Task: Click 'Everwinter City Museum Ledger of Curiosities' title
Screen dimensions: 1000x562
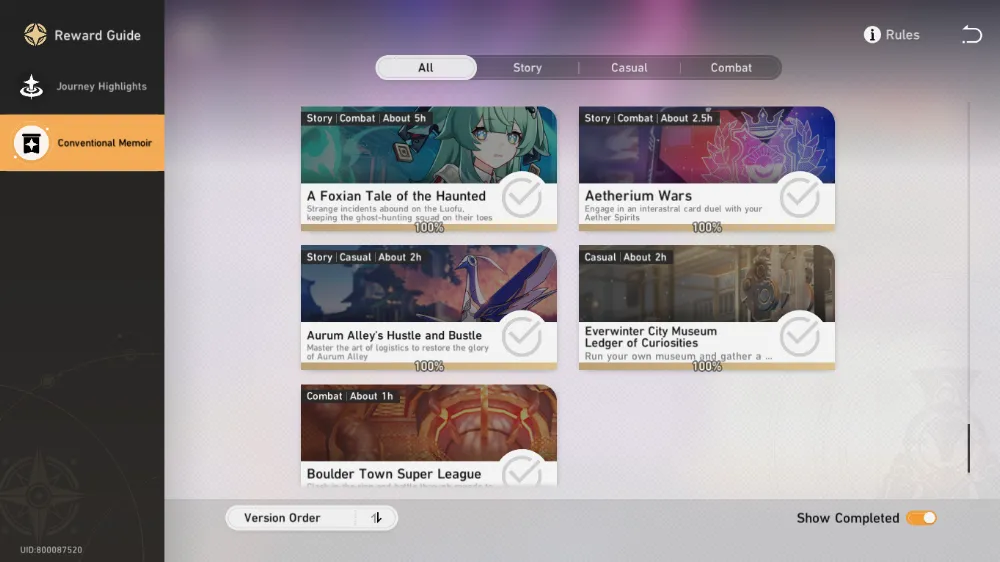Action: (x=651, y=337)
